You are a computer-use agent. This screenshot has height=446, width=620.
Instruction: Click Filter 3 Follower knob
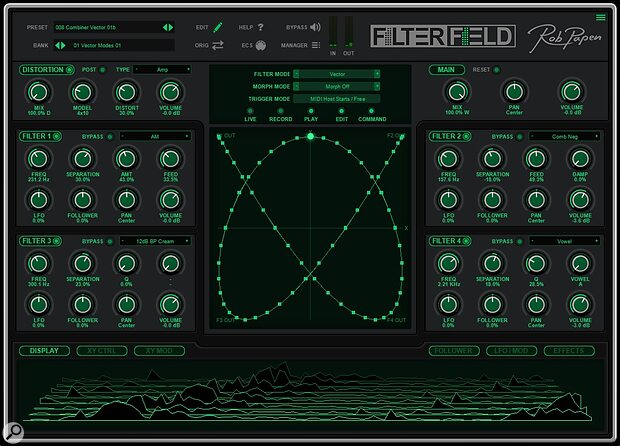click(83, 304)
